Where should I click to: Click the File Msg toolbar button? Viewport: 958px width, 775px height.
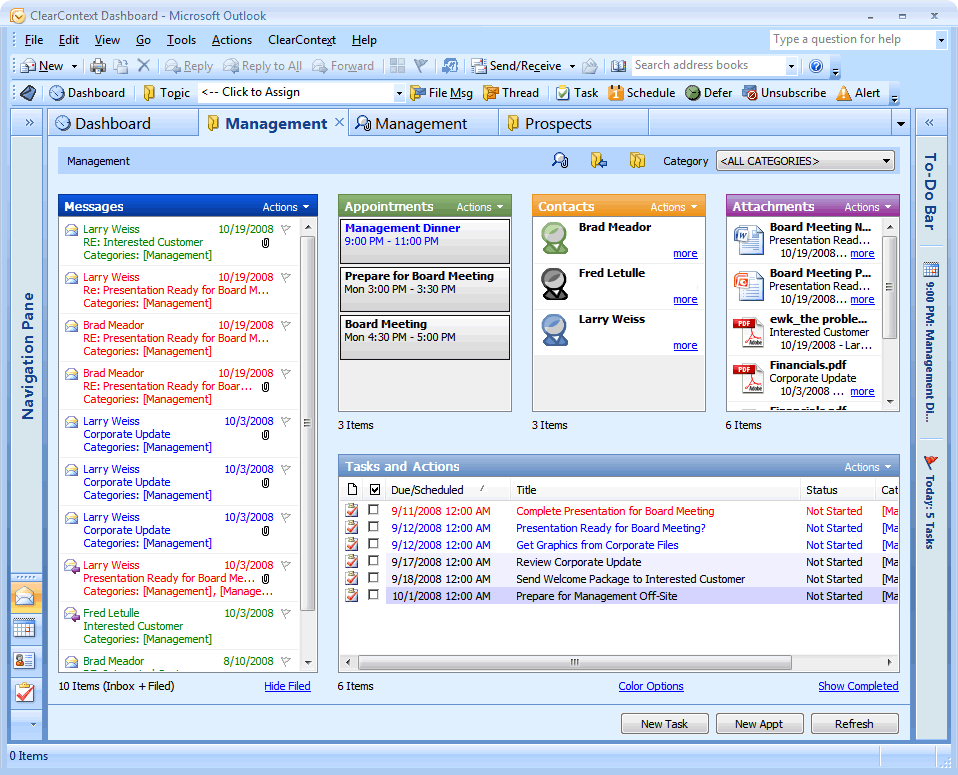click(x=441, y=93)
